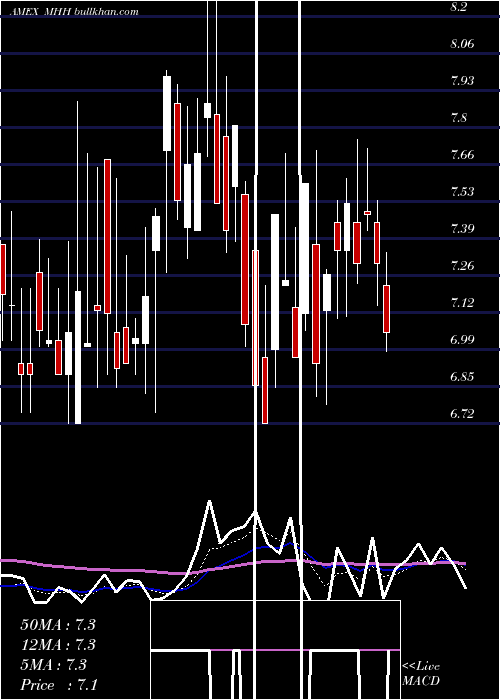Screen dimensions: 500x700
Task: Click the 7.53 price axis label
Action: [x=462, y=192]
